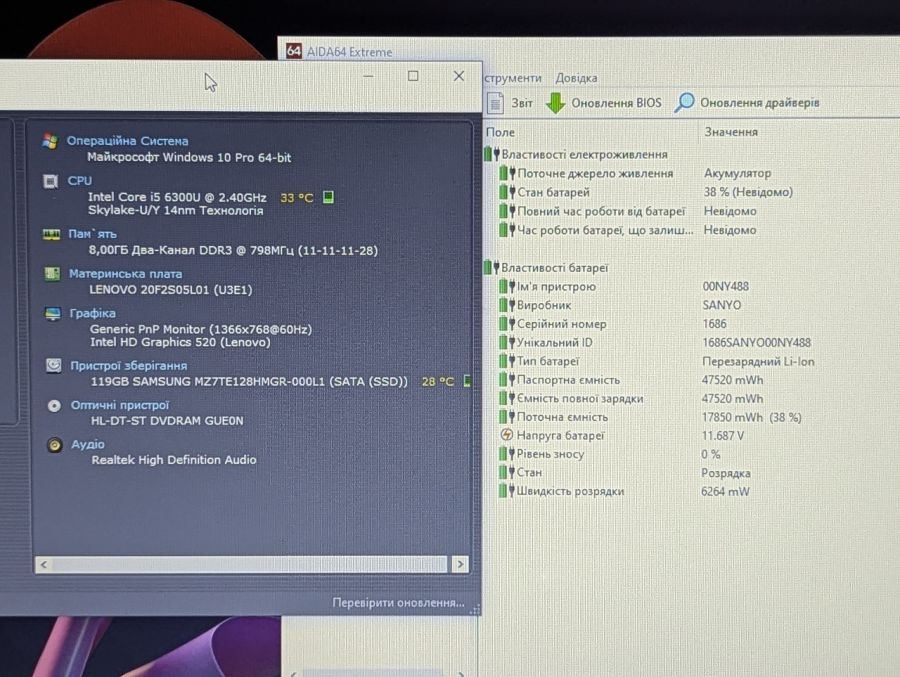900x677 pixels.
Task: Open the Аудіо section link
Action: pyautogui.click(x=88, y=444)
